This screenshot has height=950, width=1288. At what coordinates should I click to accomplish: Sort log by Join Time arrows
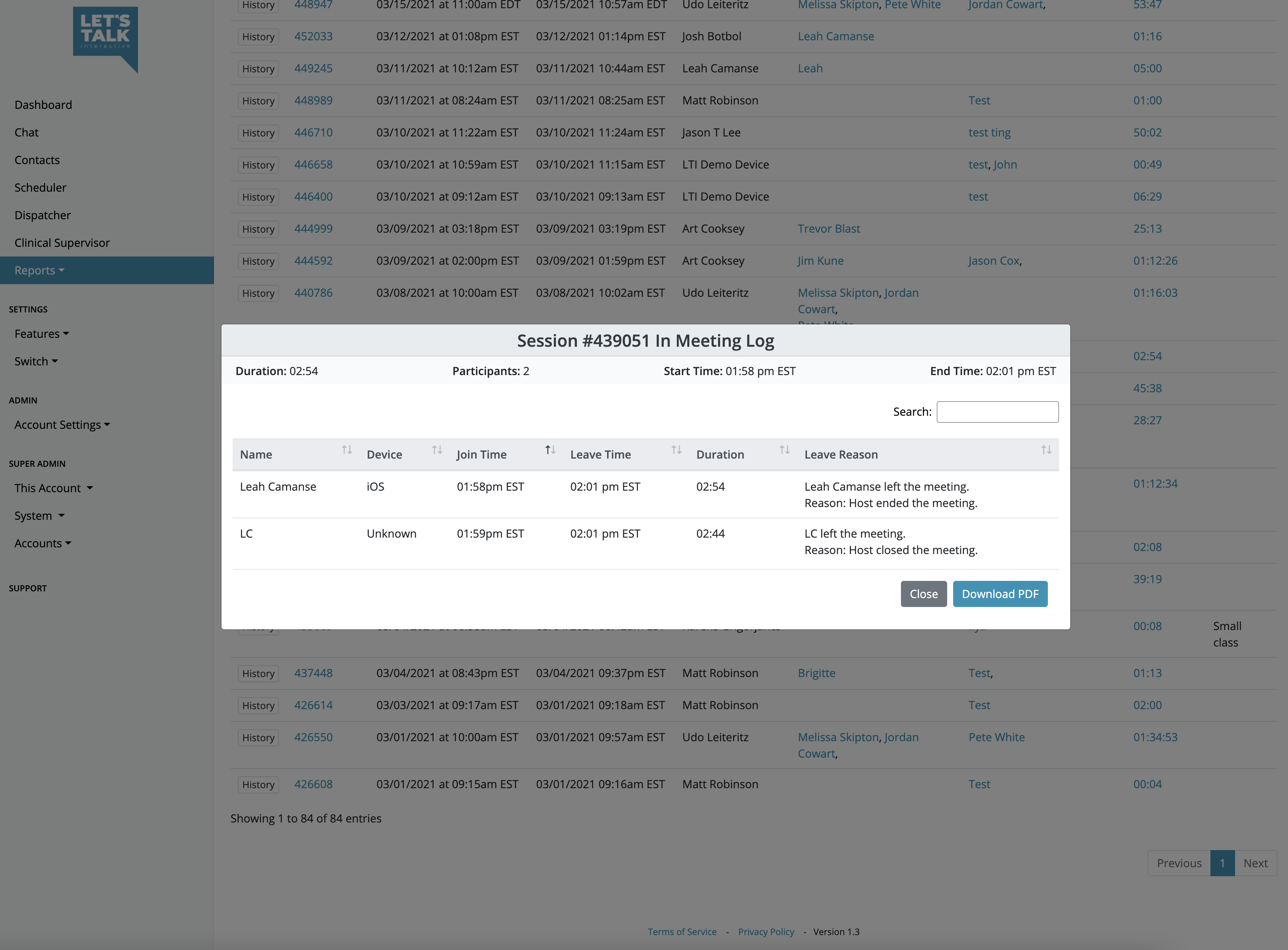(550, 450)
